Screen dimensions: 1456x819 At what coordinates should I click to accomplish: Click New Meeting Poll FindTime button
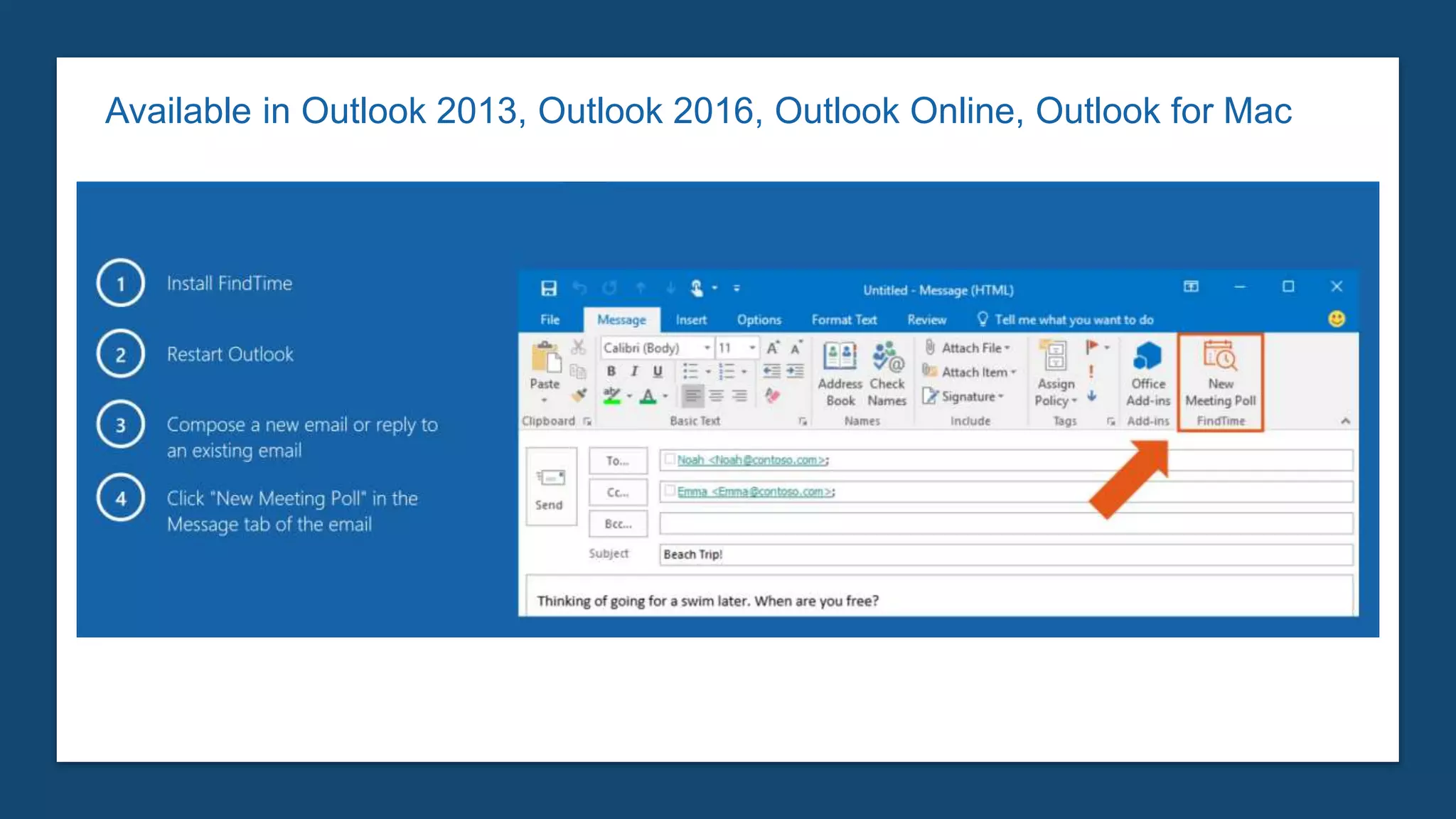(1221, 375)
